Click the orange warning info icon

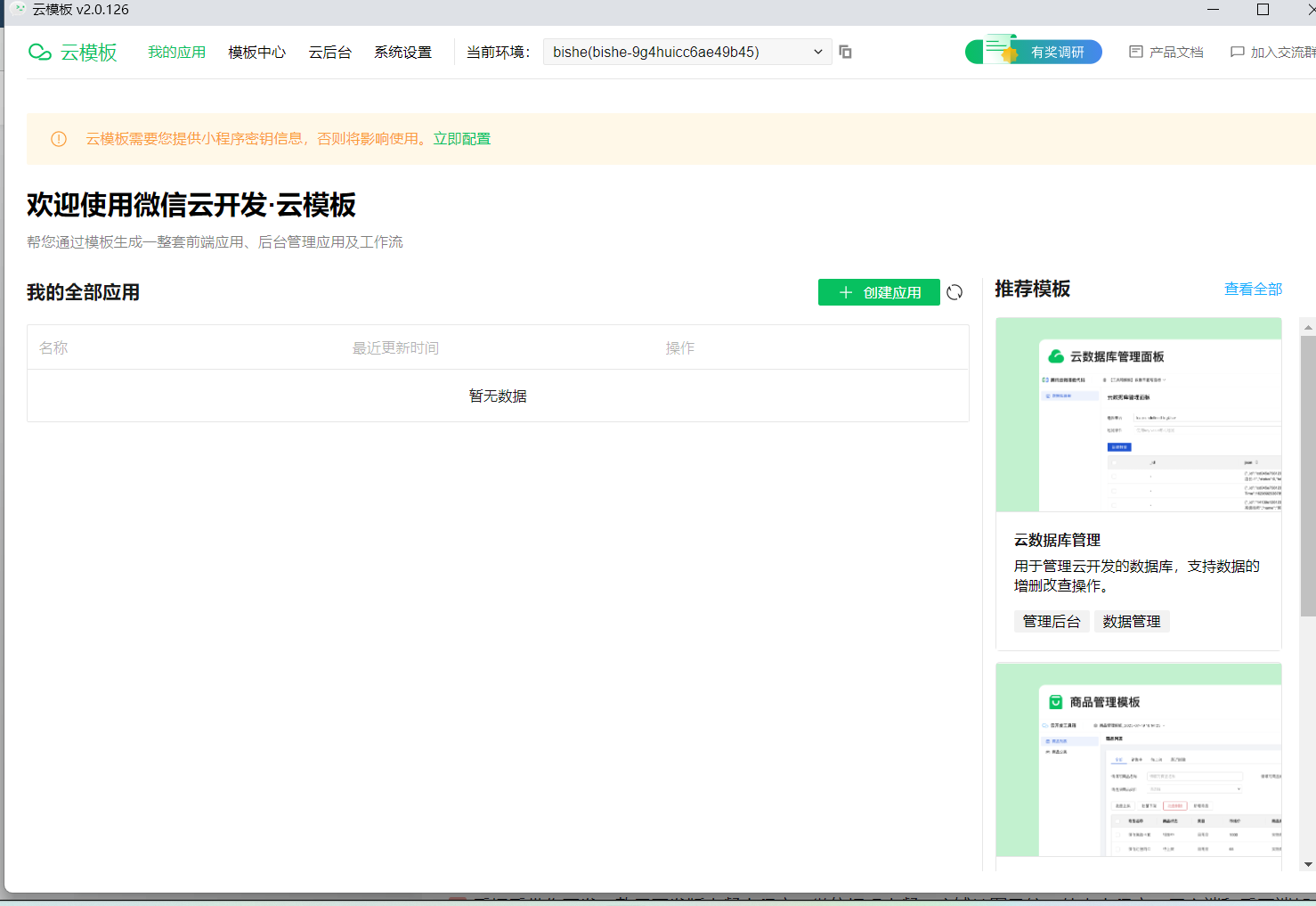[x=59, y=139]
